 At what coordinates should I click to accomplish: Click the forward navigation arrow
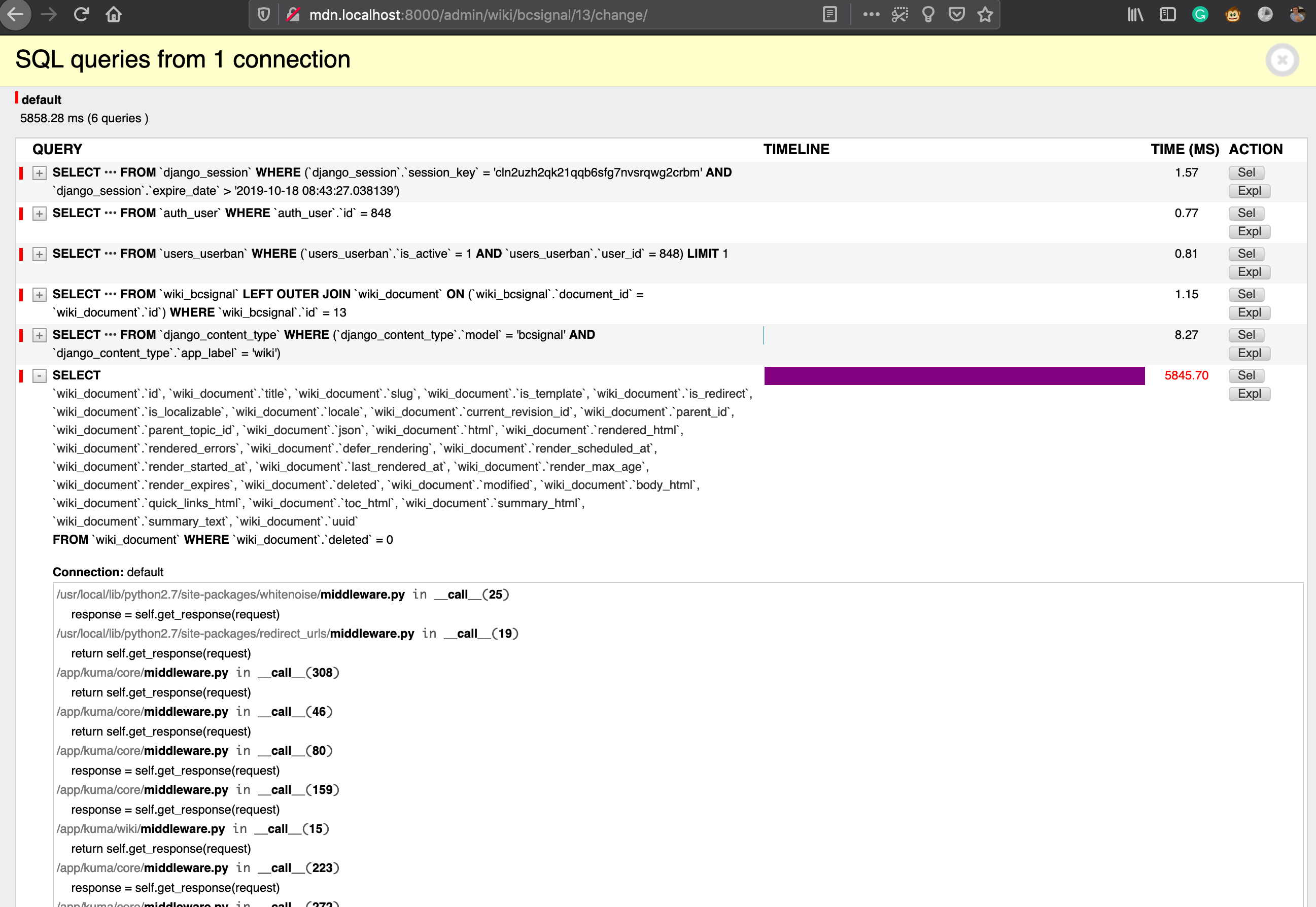[49, 14]
